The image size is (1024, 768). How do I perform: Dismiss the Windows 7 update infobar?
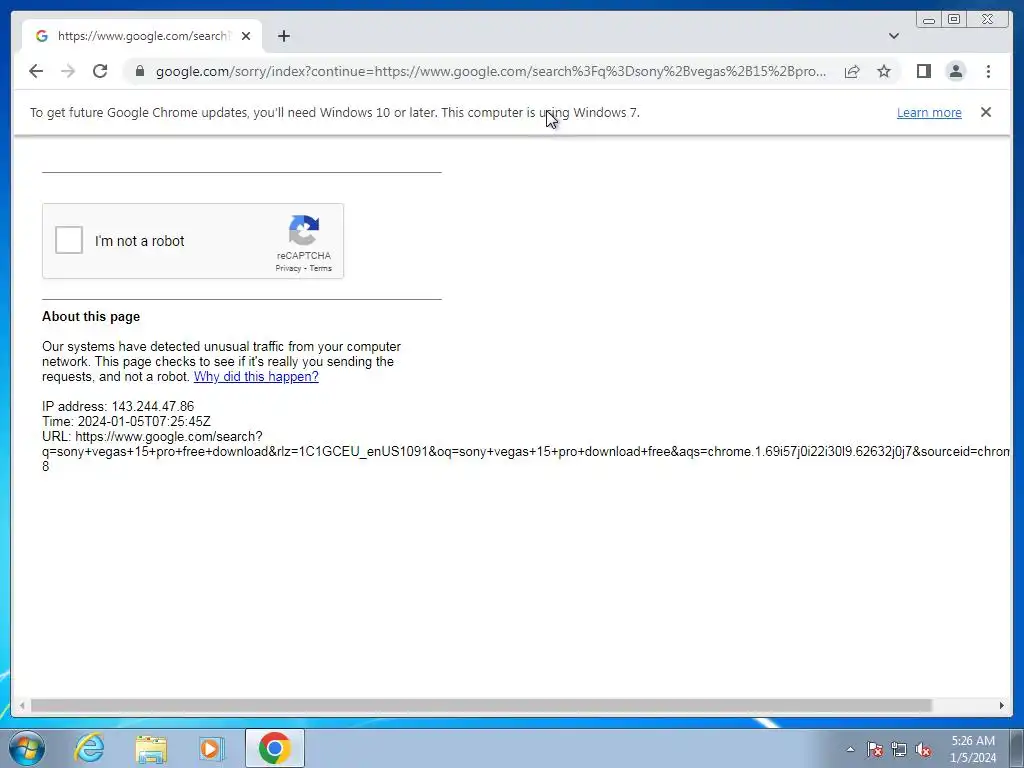click(x=986, y=112)
